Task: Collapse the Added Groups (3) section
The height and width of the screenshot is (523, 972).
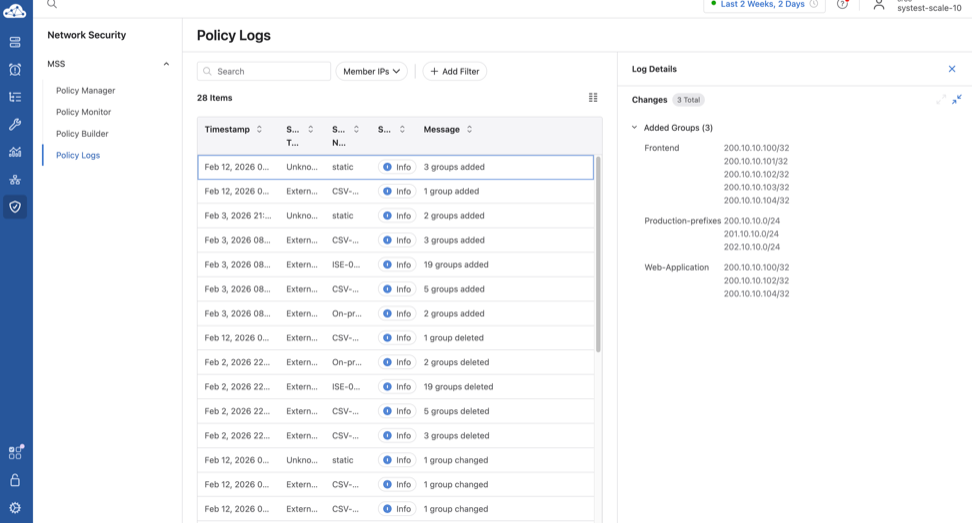Action: 634,128
